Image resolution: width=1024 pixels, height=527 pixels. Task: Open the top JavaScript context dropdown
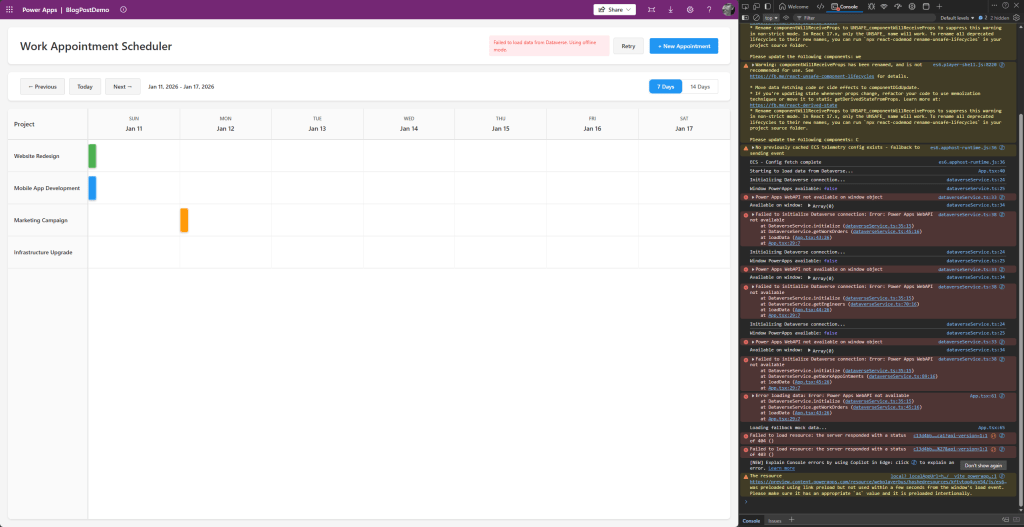pyautogui.click(x=772, y=18)
